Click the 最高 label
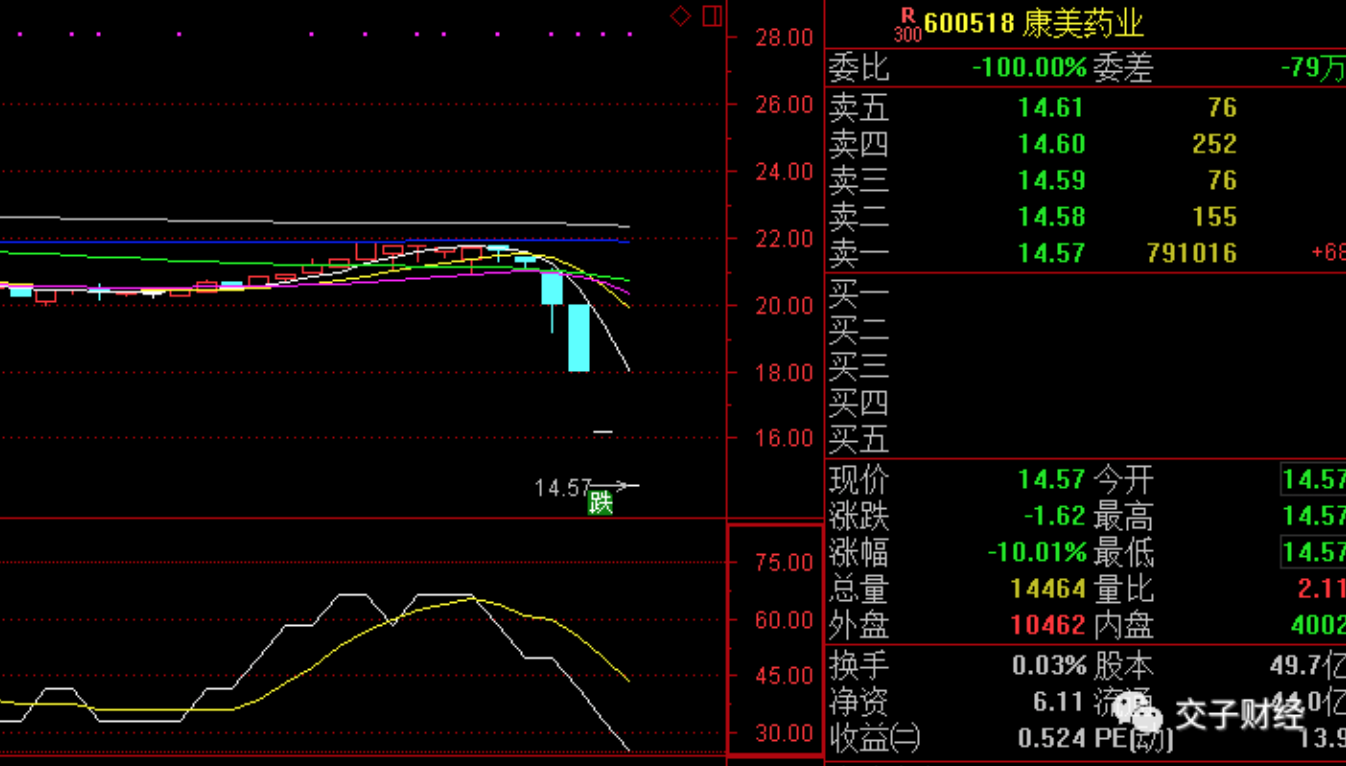Viewport: 1346px width, 766px height. (x=1122, y=516)
